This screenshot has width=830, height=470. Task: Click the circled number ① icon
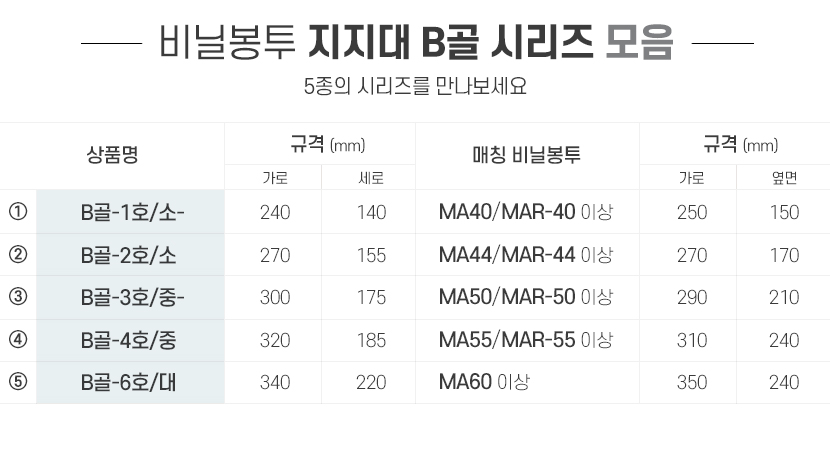coord(18,212)
